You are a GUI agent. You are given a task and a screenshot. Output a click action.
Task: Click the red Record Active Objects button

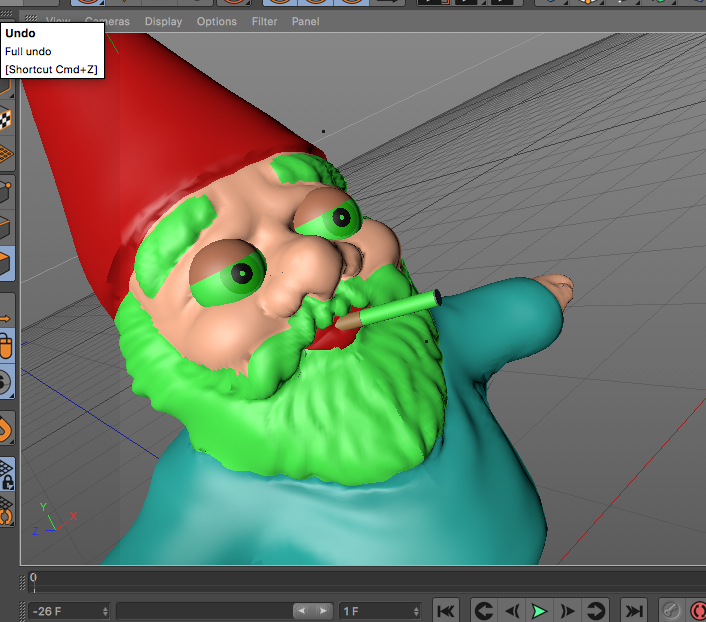click(697, 610)
